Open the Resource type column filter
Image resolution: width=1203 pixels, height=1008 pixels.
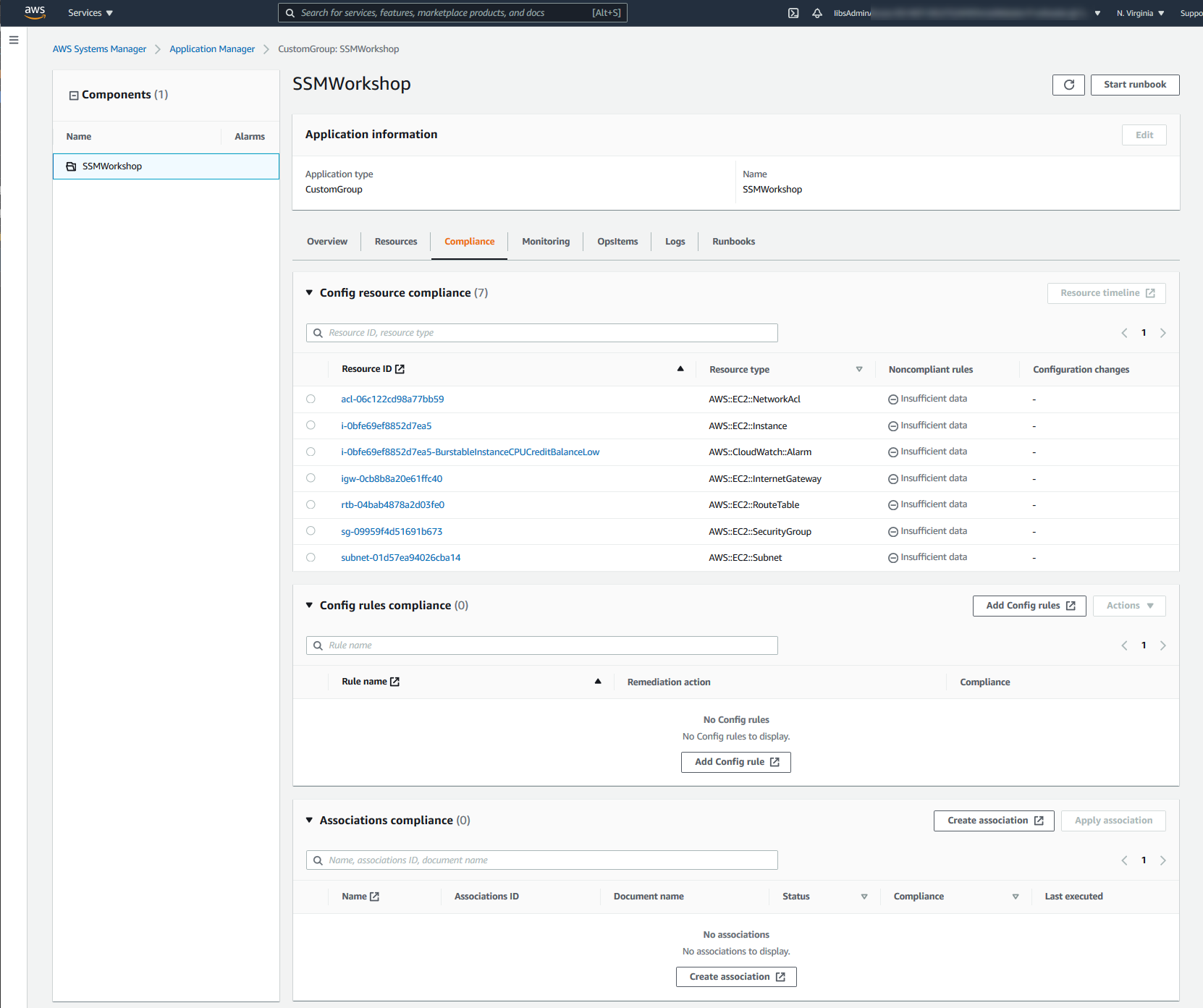(859, 369)
